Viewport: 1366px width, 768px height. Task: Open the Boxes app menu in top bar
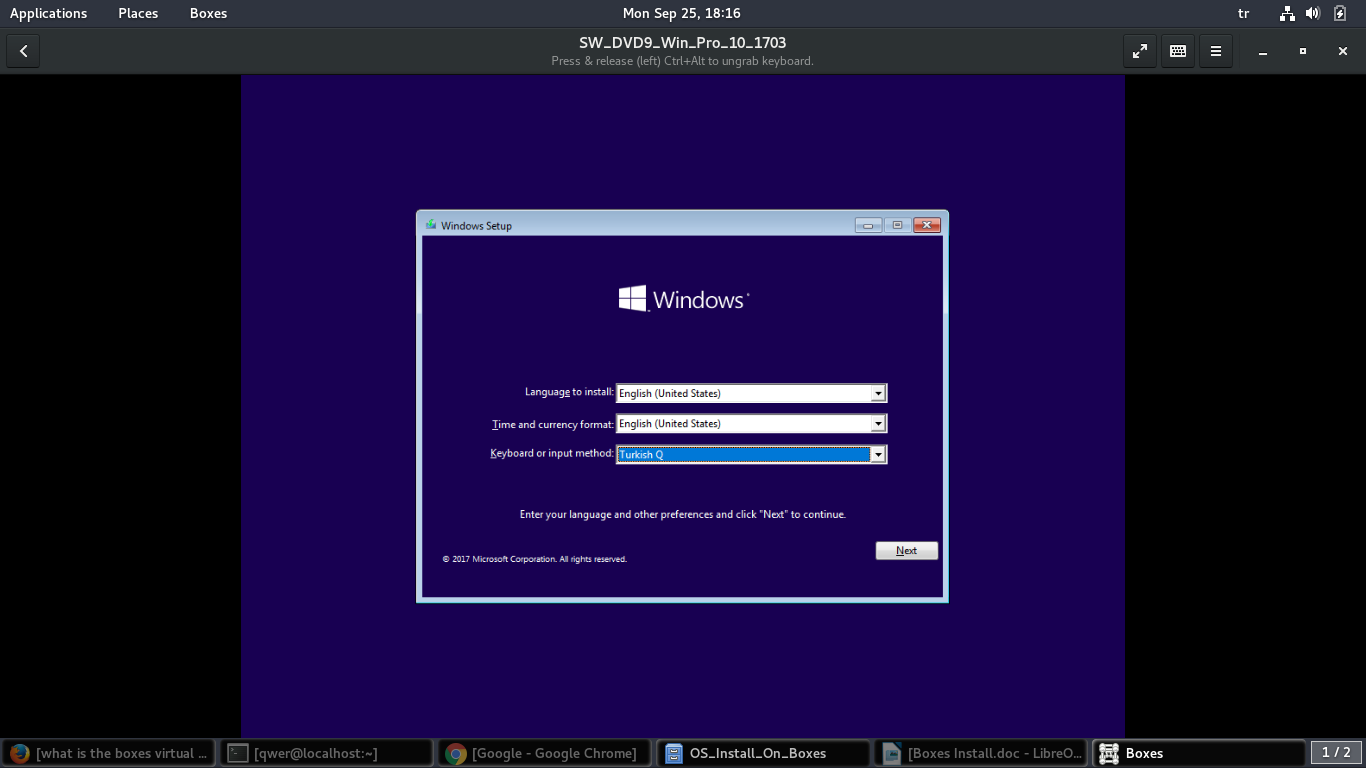click(208, 13)
